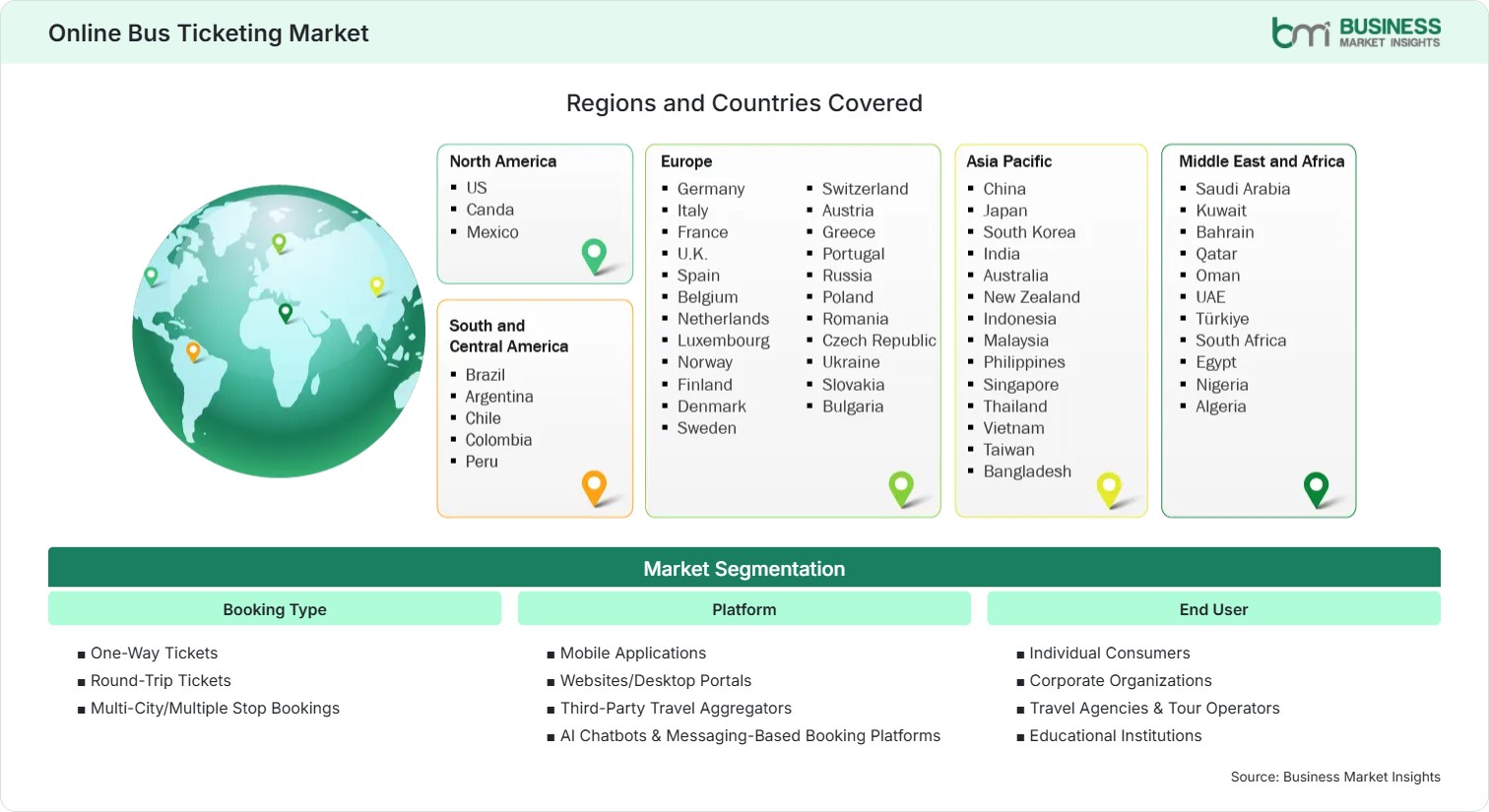The height and width of the screenshot is (812, 1489).
Task: Click the Market Segmentation banner
Action: (x=744, y=568)
